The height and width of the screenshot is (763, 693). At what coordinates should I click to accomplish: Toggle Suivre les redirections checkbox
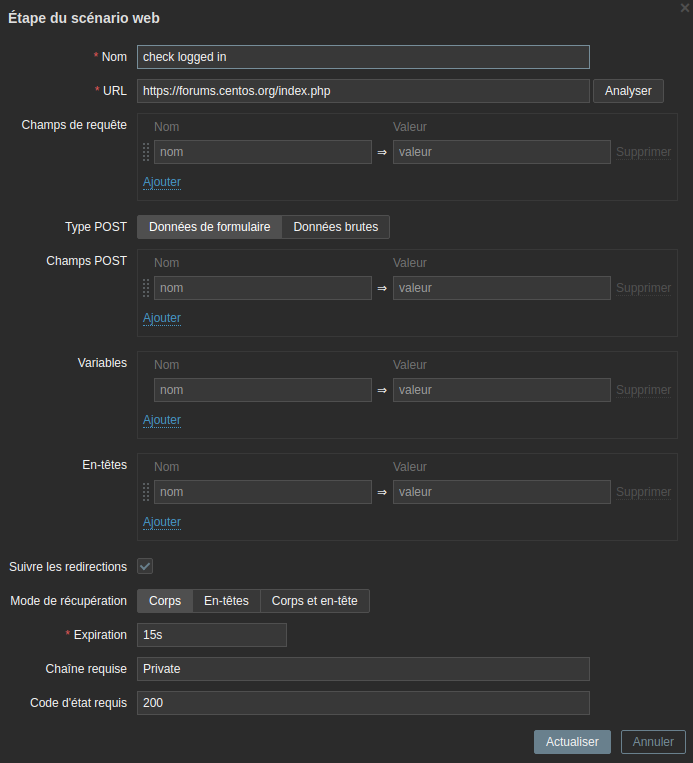click(145, 566)
